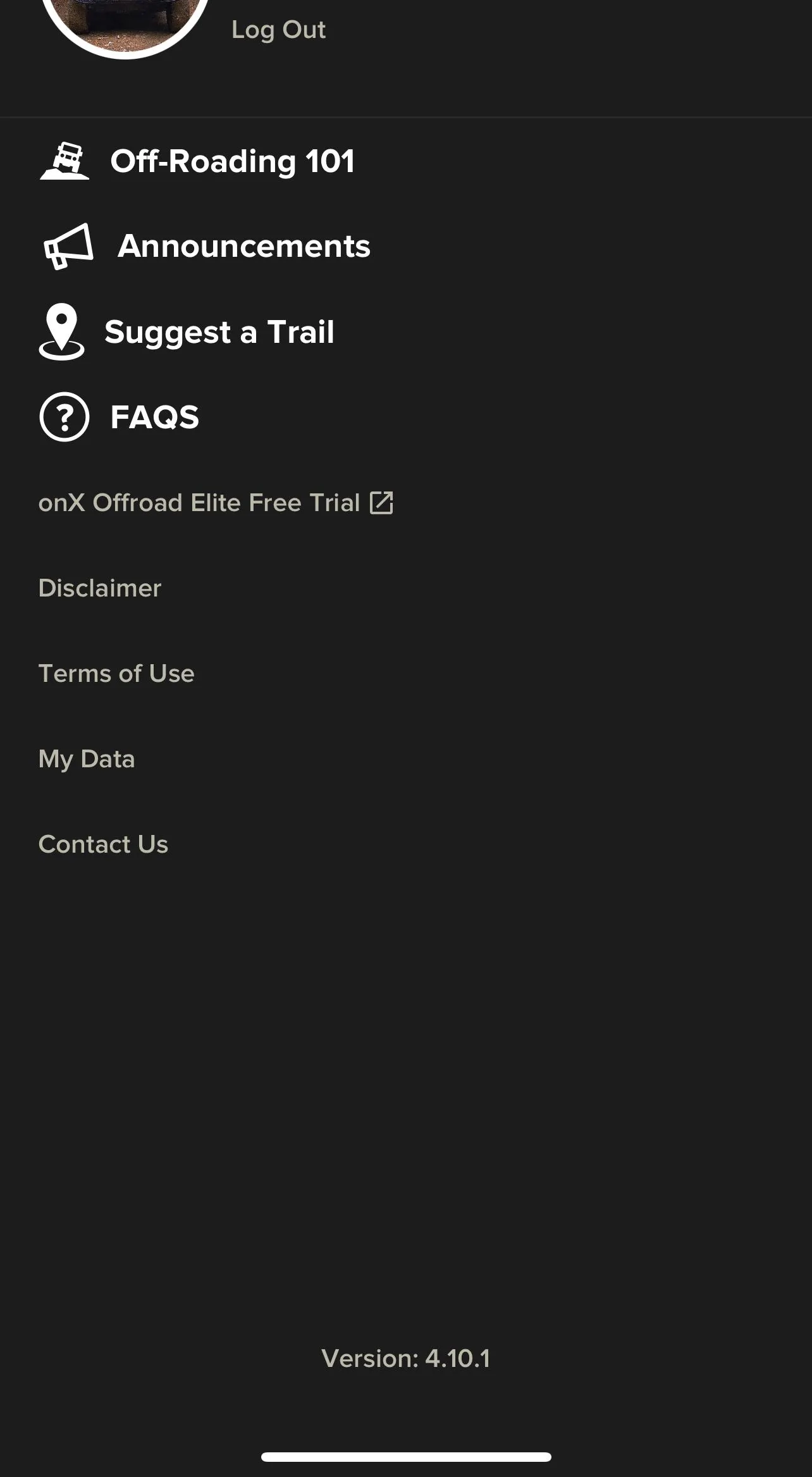Go to My Data

pos(87,760)
